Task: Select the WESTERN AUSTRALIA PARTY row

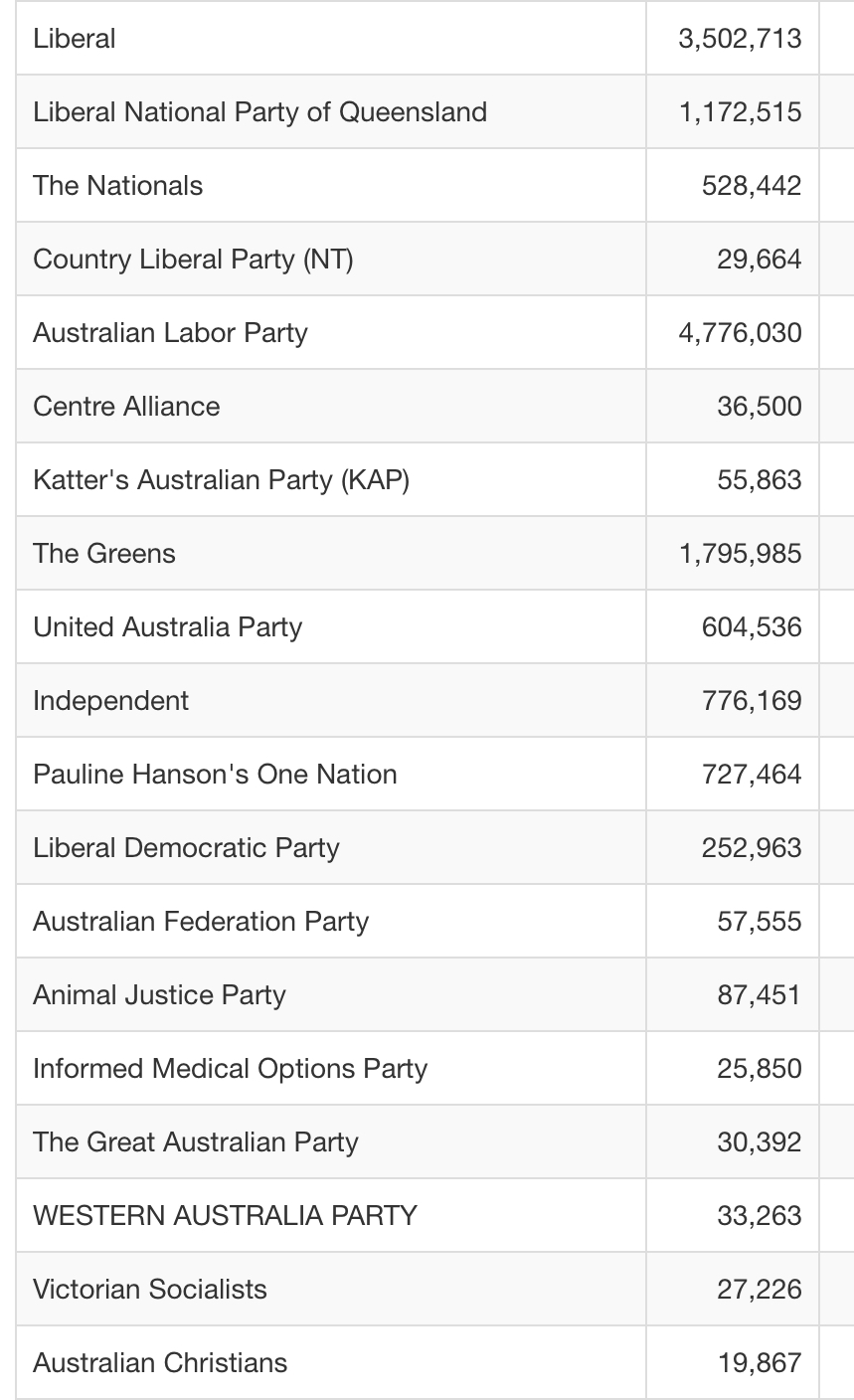Action: [434, 1215]
